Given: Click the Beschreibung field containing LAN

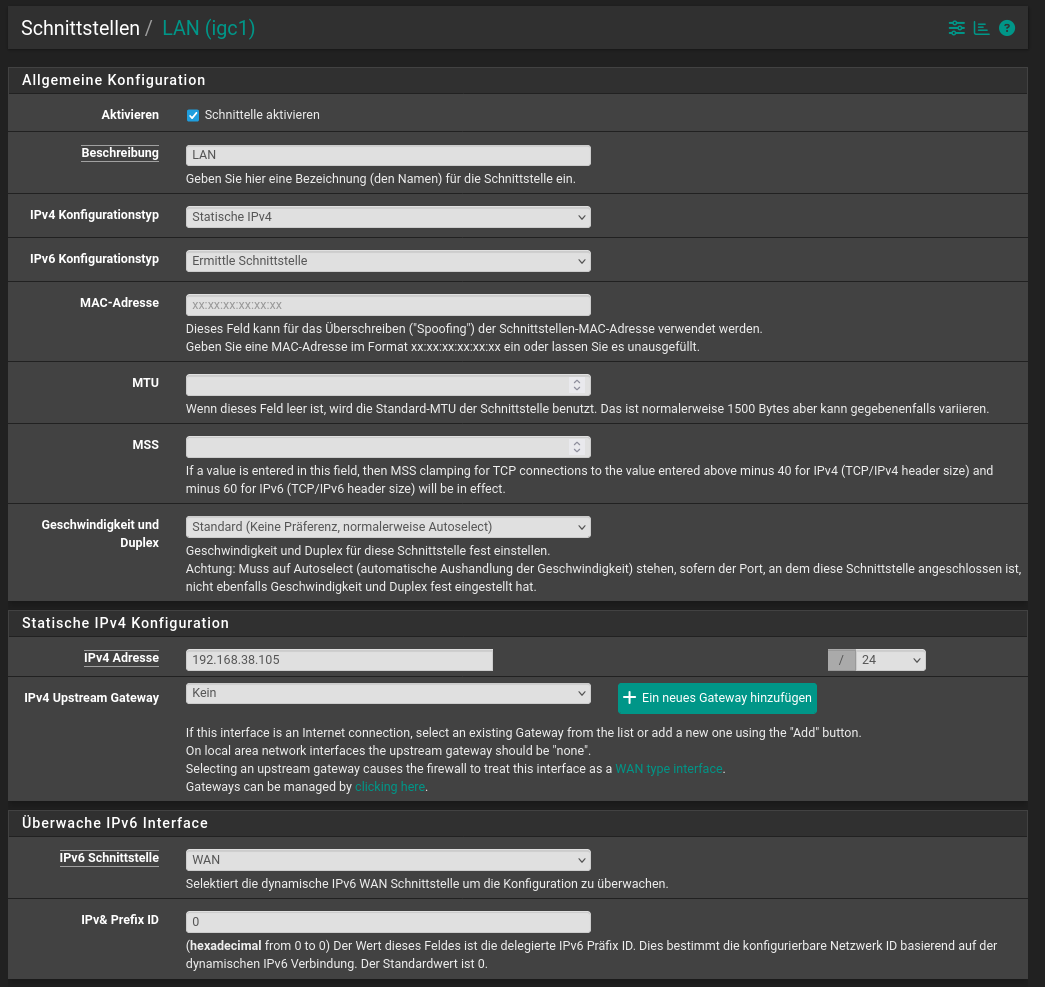Looking at the screenshot, I should (x=388, y=155).
